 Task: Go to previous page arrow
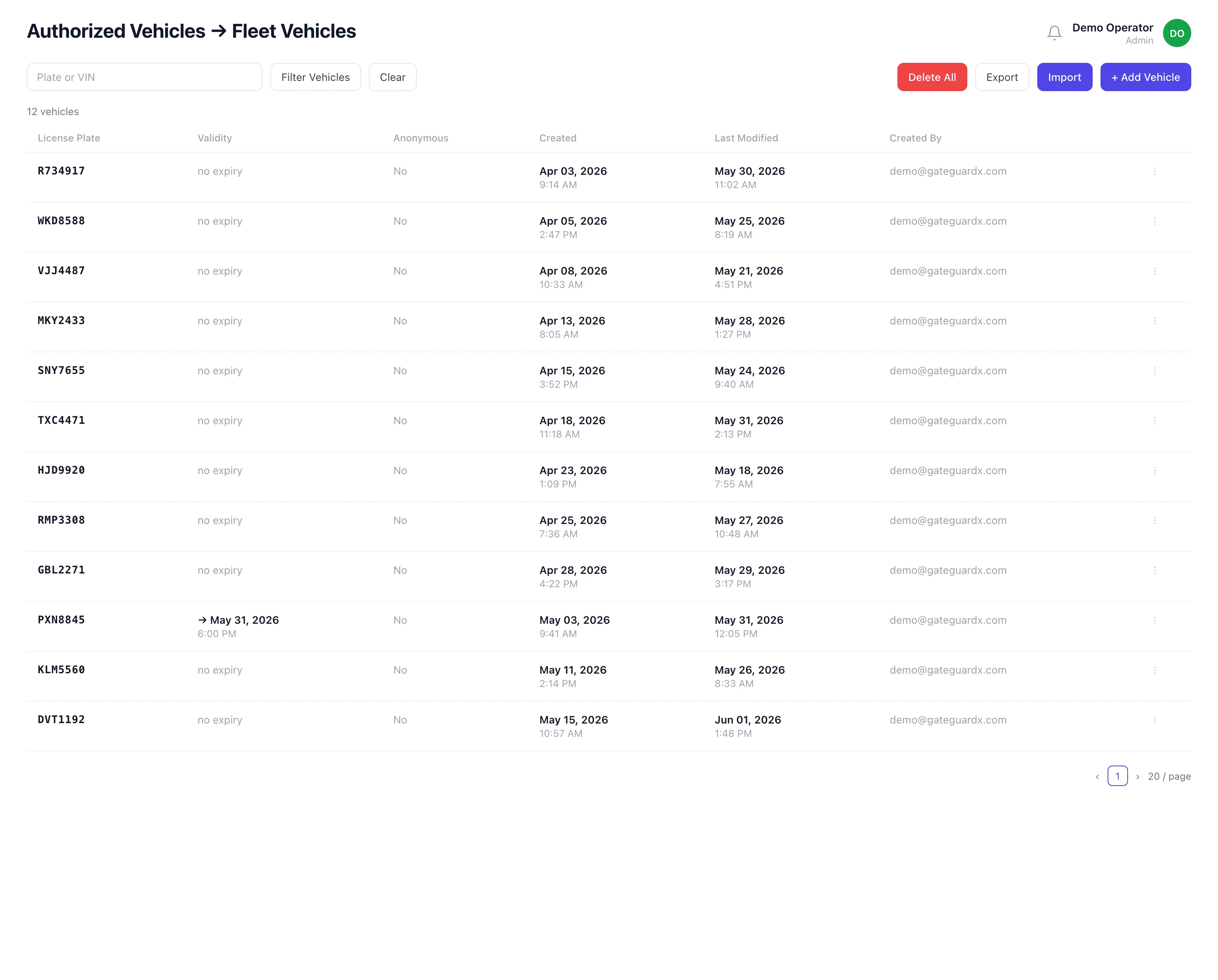tap(1097, 777)
